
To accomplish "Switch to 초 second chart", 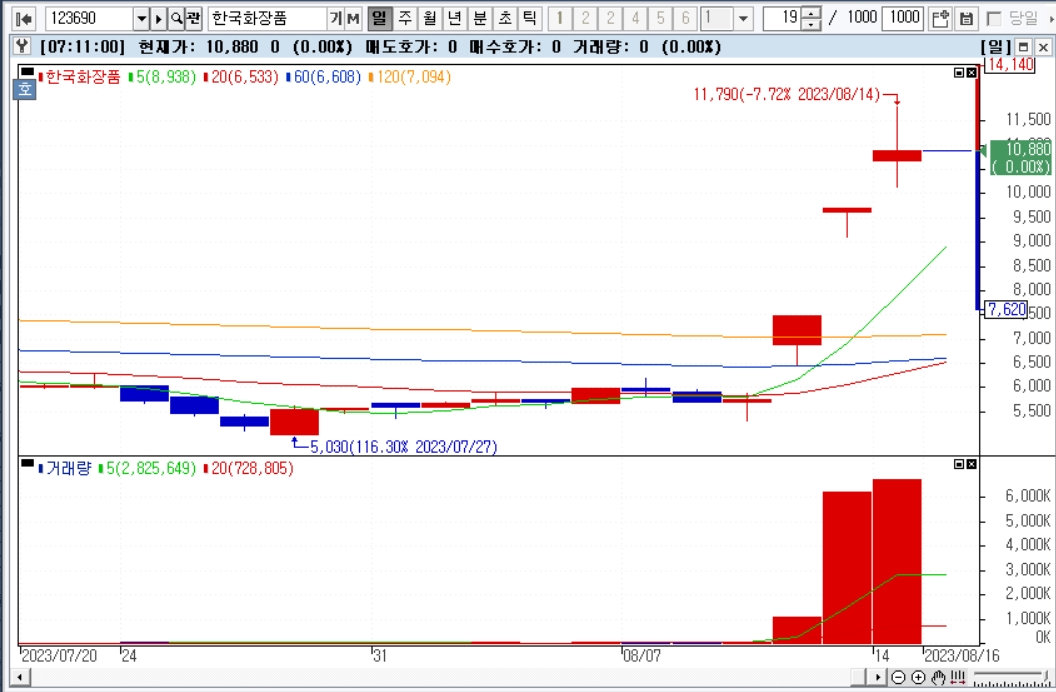I will [x=505, y=19].
